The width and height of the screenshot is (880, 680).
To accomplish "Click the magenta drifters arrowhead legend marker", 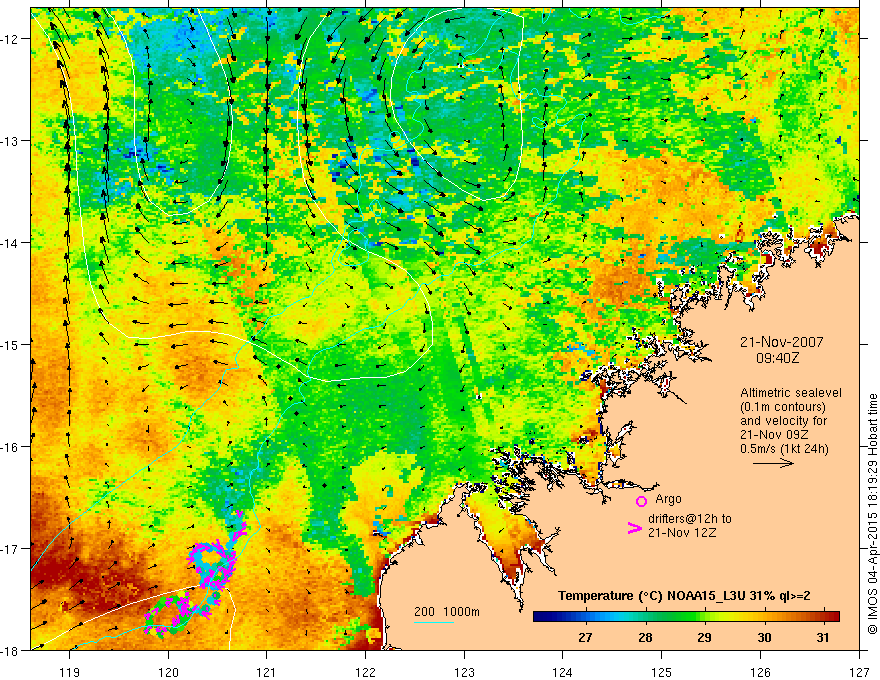I will (634, 527).
